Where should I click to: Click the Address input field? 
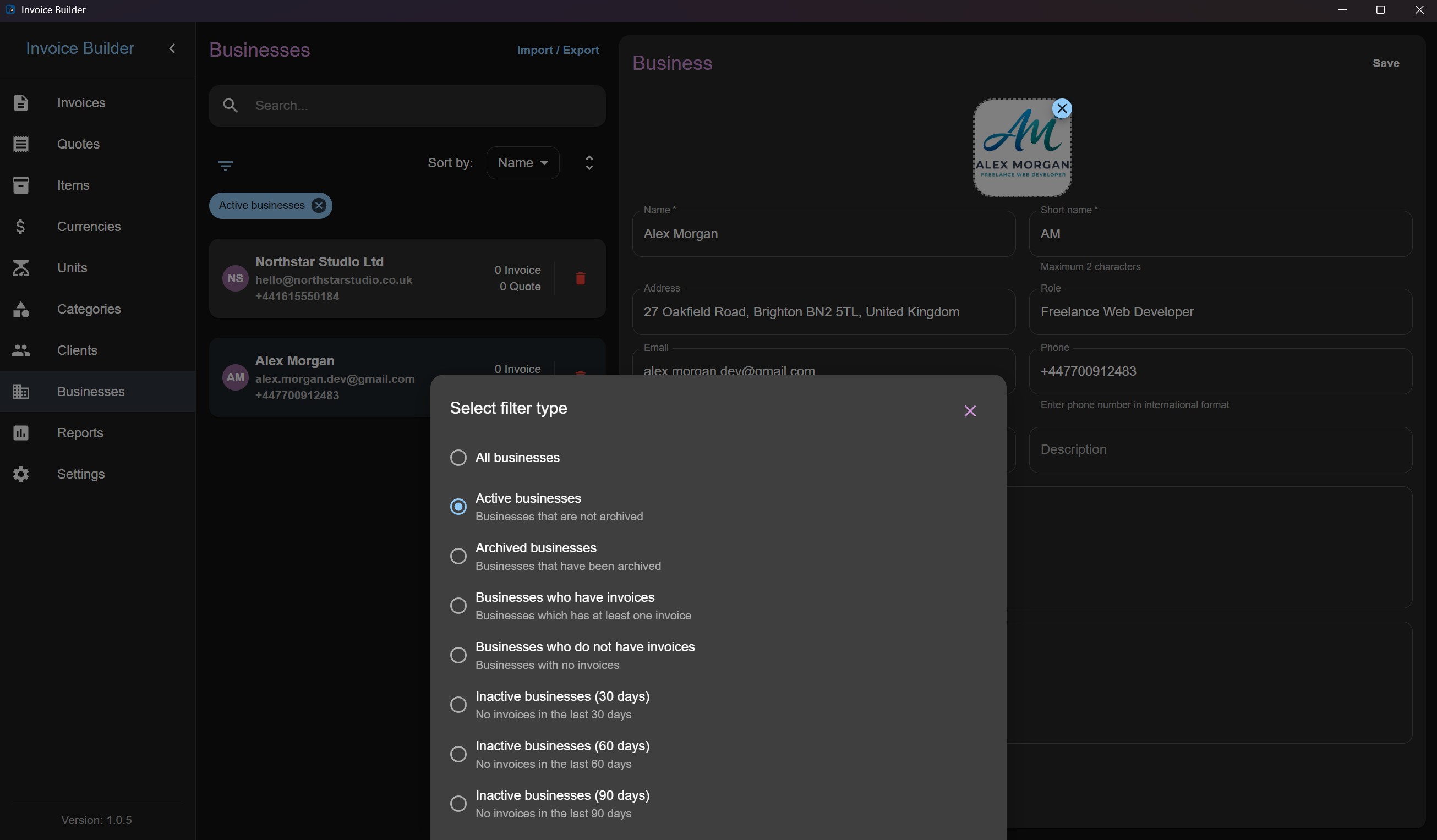[x=823, y=312]
